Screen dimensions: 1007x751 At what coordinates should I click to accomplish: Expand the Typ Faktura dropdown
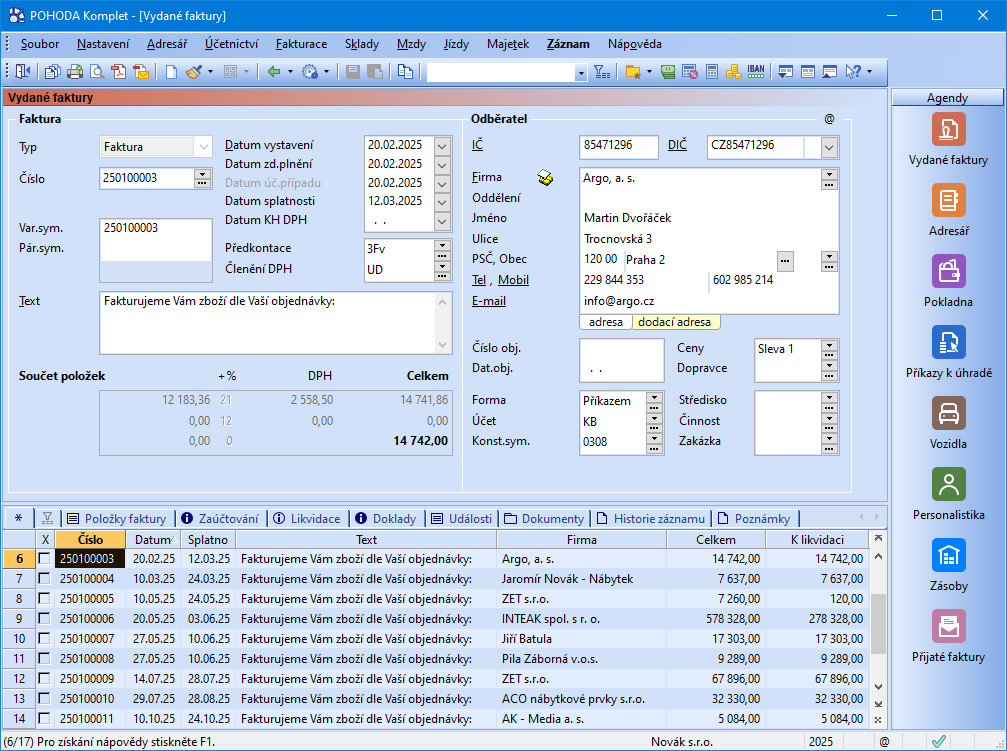click(204, 146)
